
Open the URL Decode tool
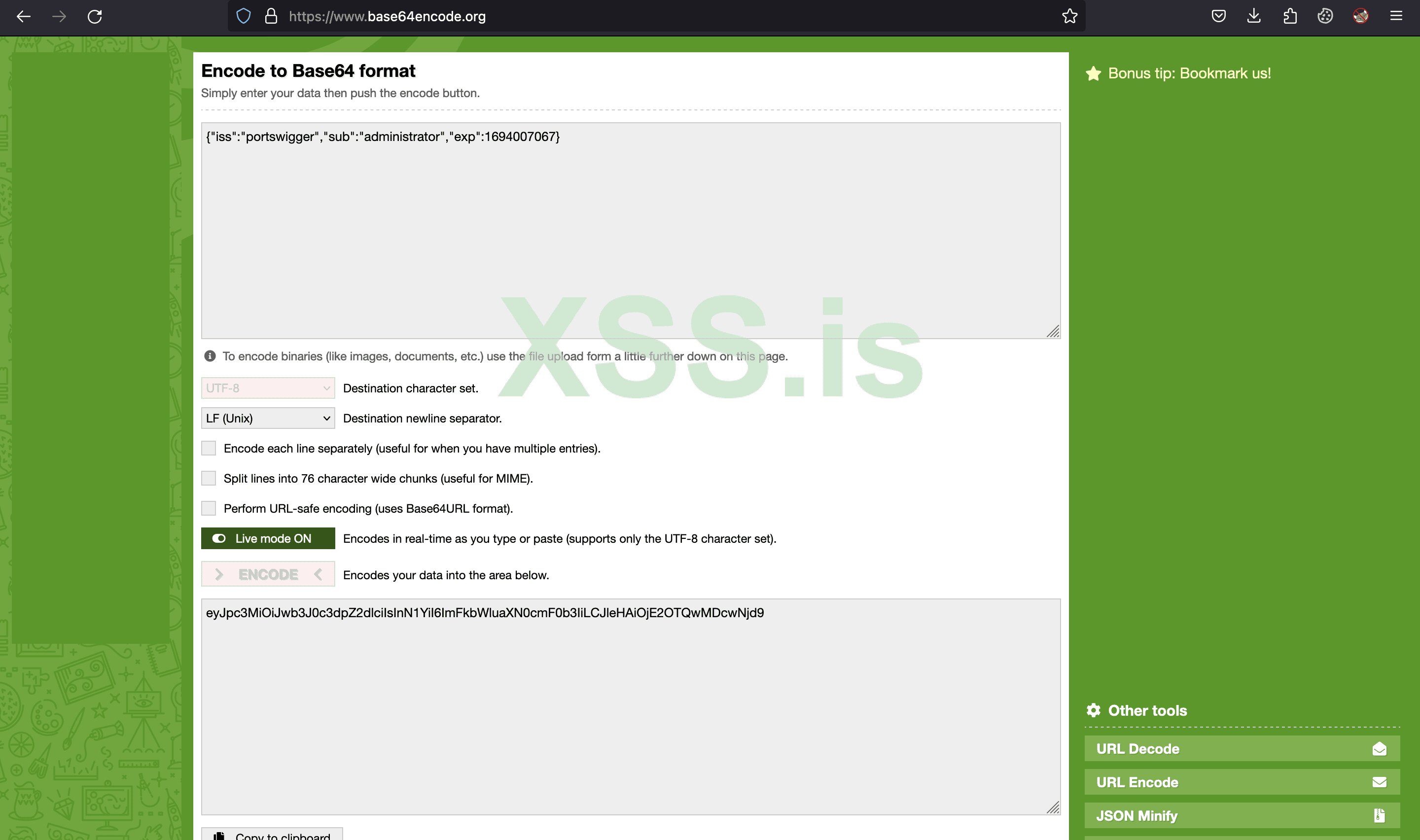point(1242,749)
